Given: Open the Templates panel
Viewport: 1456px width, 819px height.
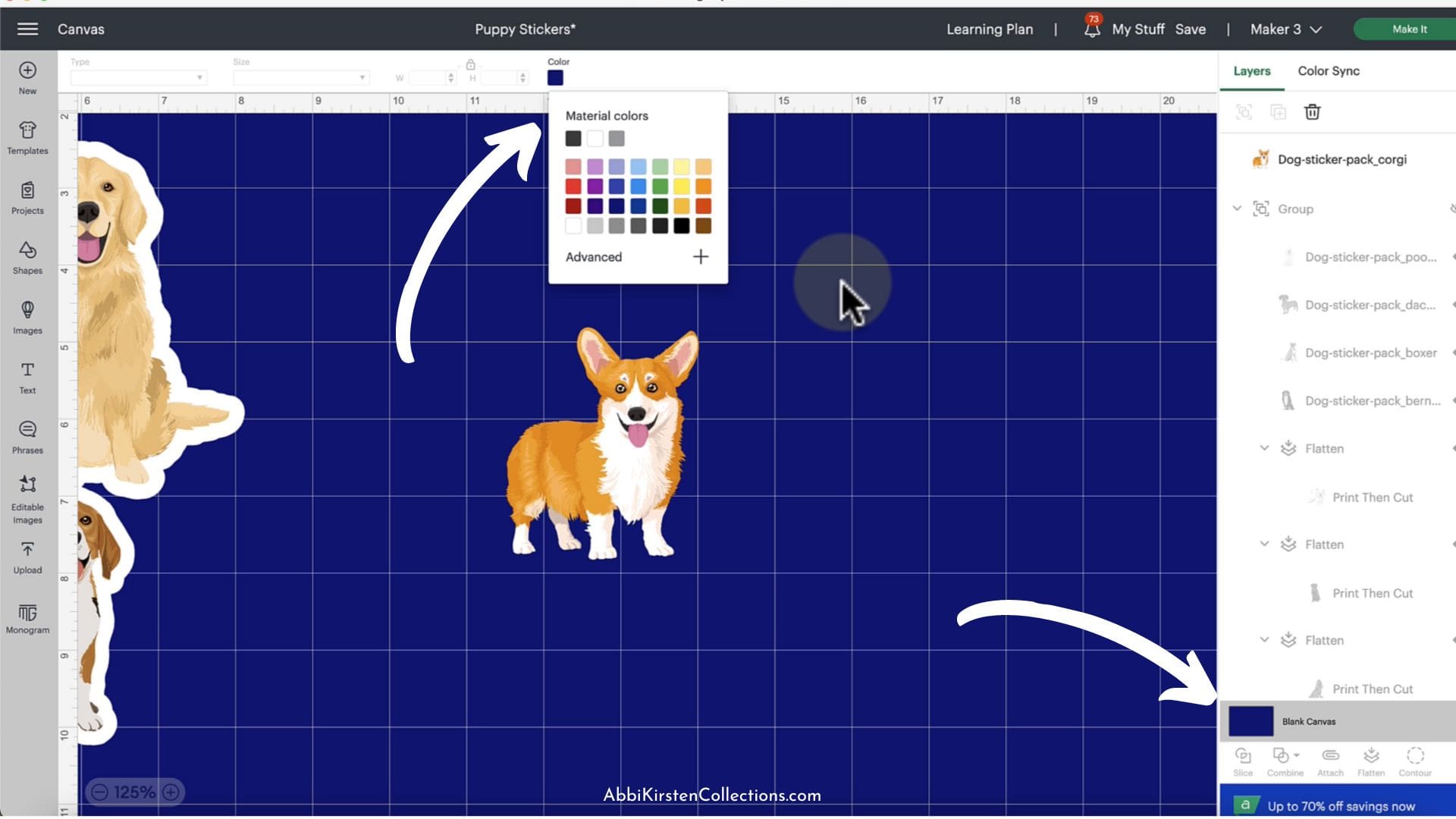Looking at the screenshot, I should coord(27,138).
